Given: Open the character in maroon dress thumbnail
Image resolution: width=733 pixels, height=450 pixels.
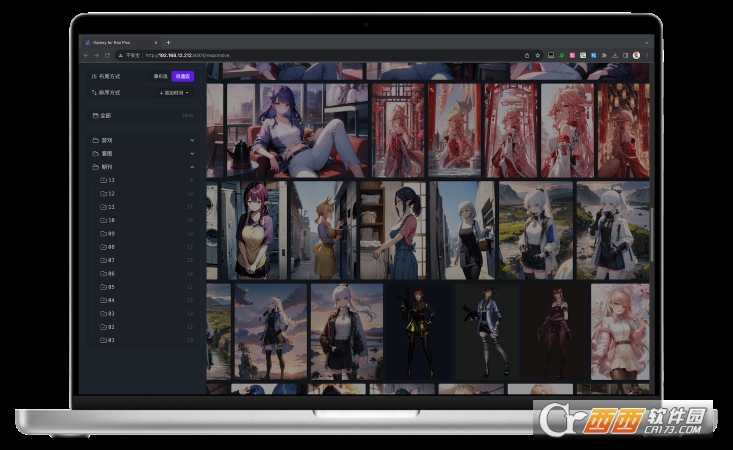Looking at the screenshot, I should [x=556, y=332].
